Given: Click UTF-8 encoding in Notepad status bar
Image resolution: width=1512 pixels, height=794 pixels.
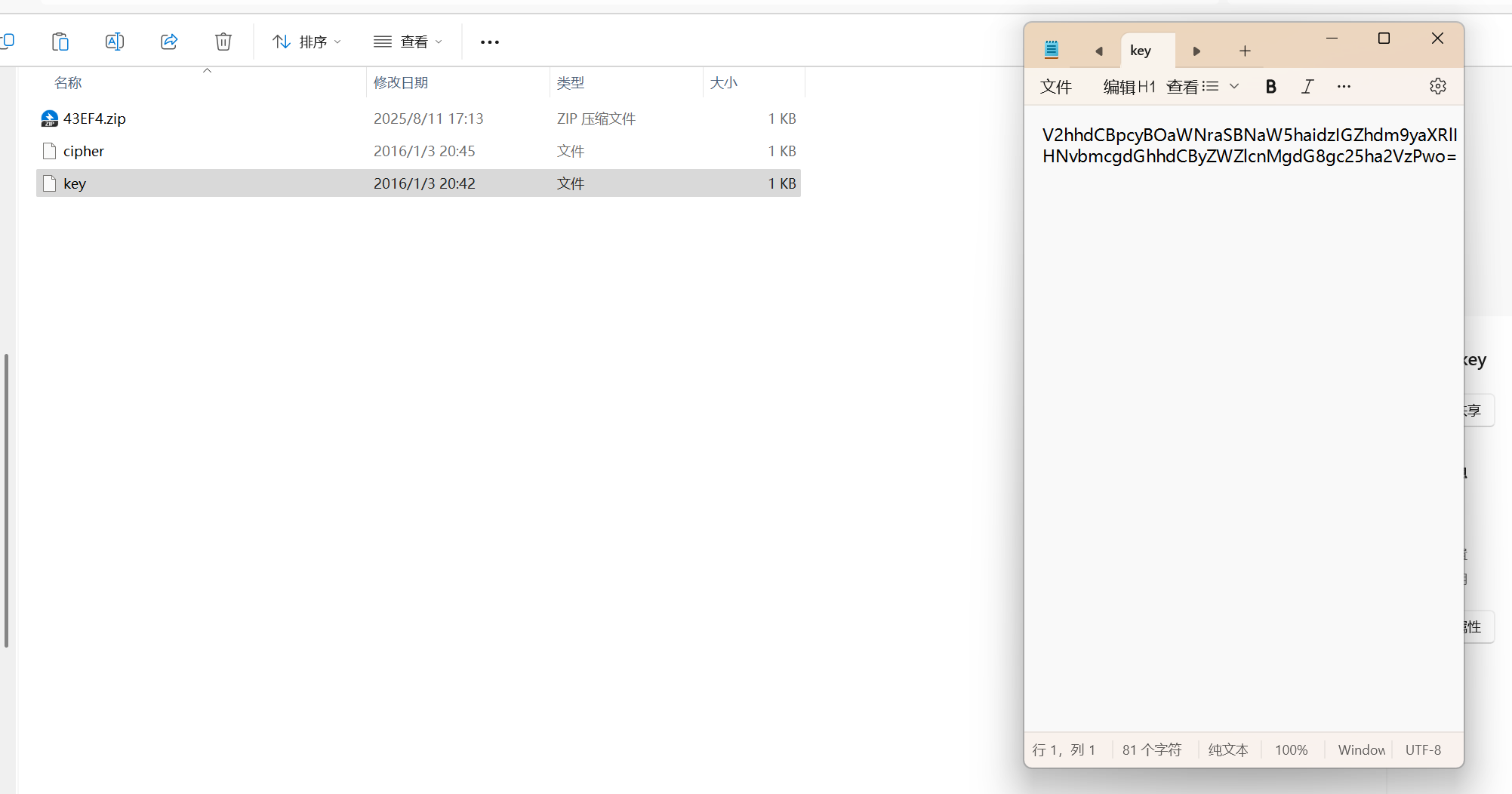Looking at the screenshot, I should [1423, 749].
